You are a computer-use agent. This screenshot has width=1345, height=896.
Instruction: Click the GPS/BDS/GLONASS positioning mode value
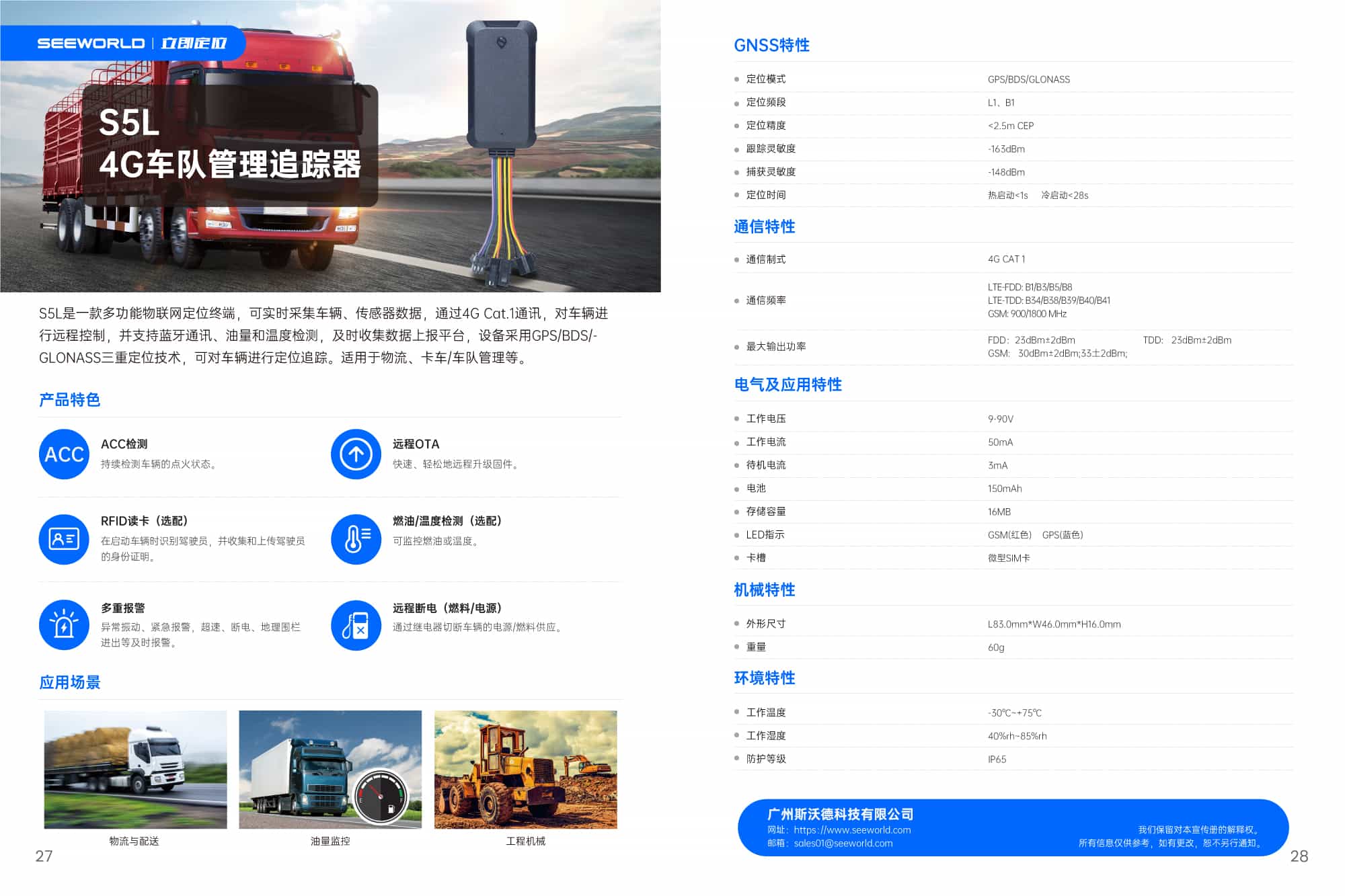coord(1028,79)
